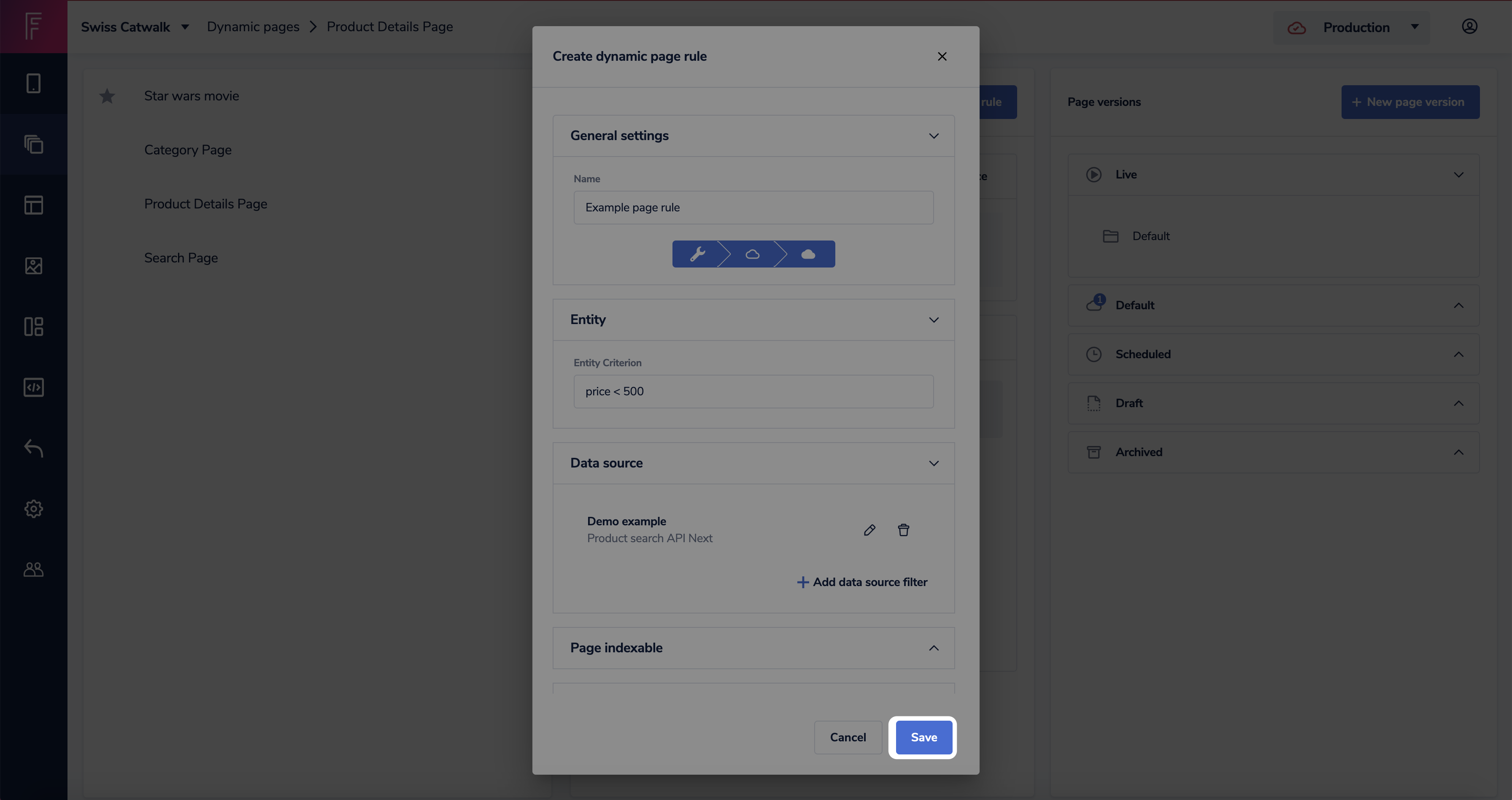This screenshot has width=1512, height=800.
Task: Select Product Details Page in the page list
Action: [205, 204]
